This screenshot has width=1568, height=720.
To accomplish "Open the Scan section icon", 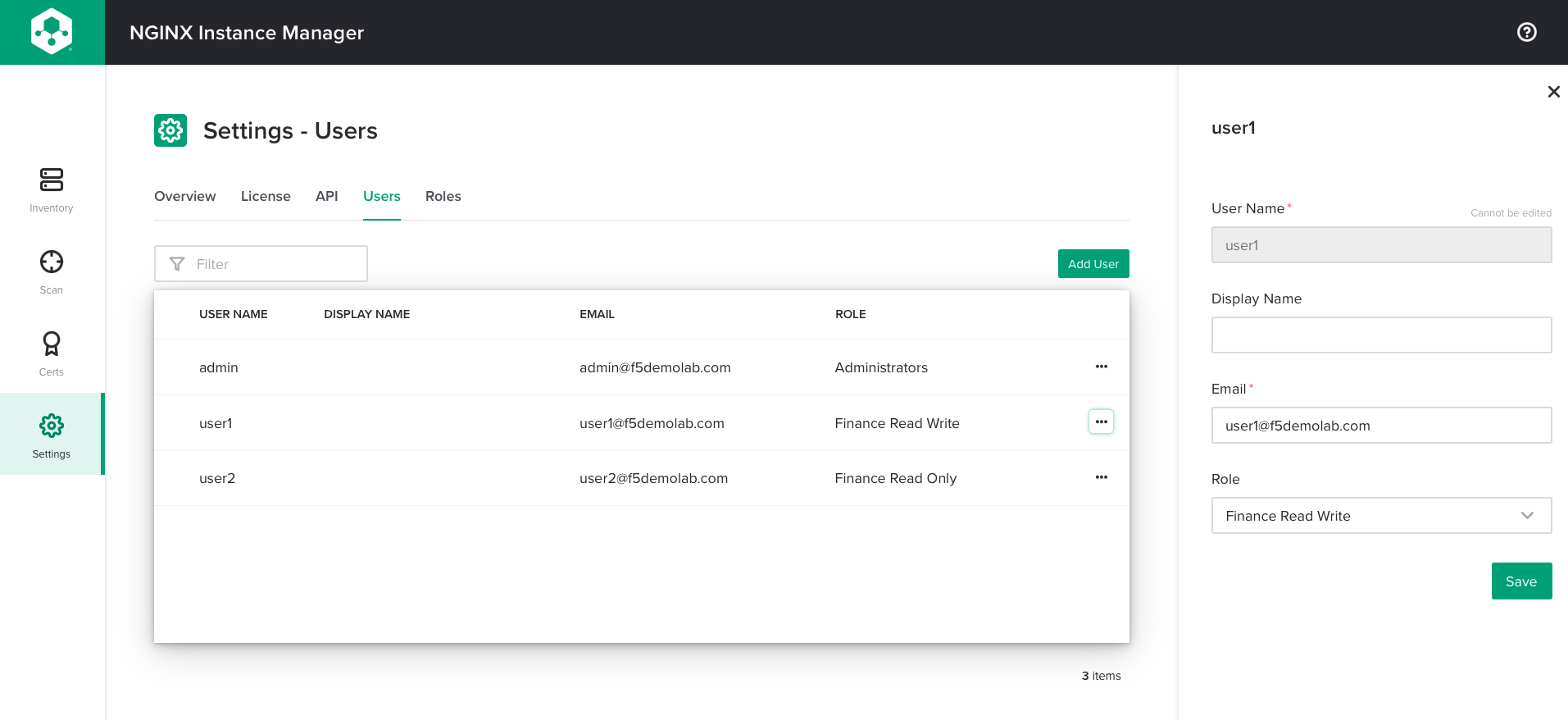I will [52, 262].
